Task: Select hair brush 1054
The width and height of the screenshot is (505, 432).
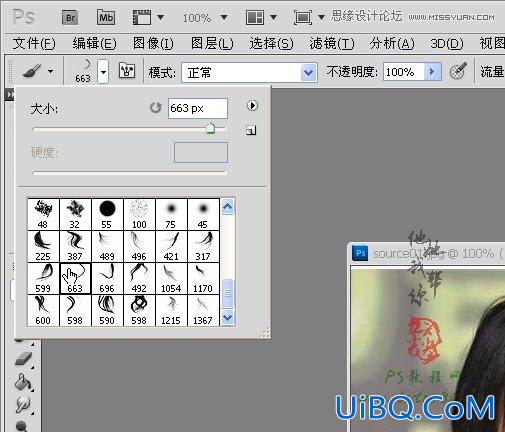Action: click(x=171, y=278)
